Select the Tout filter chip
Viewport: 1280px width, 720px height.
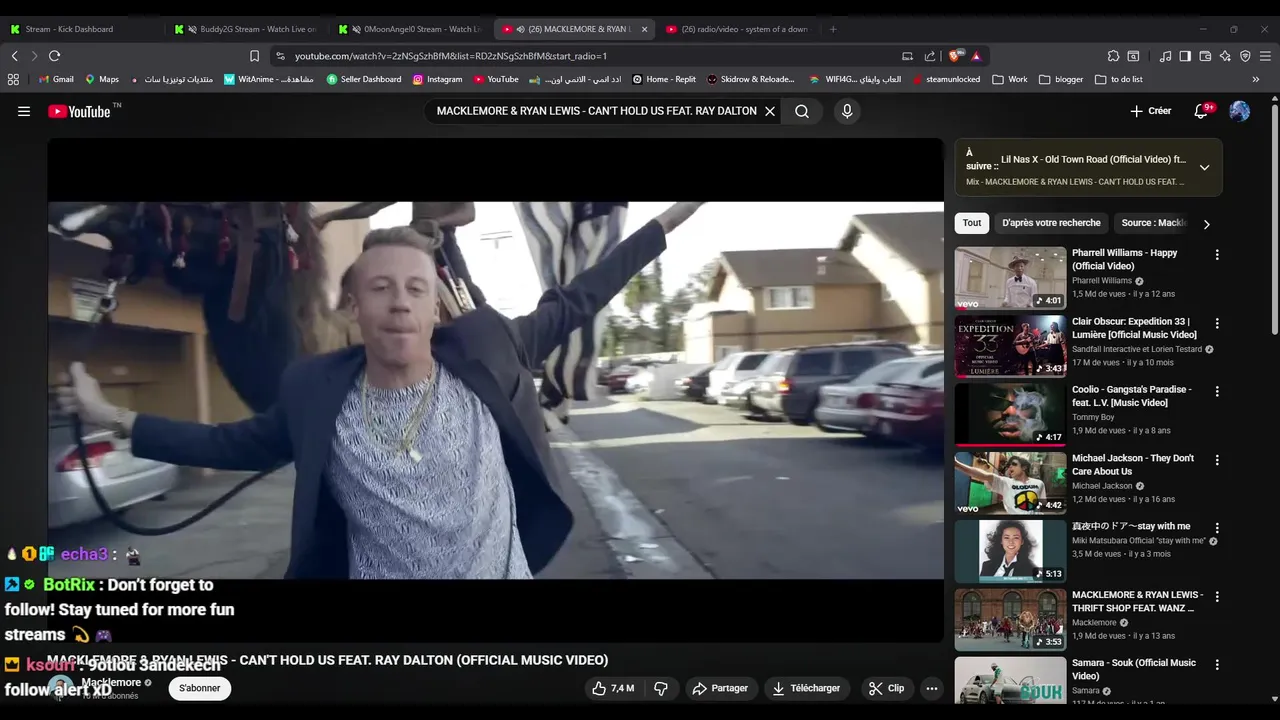point(972,223)
